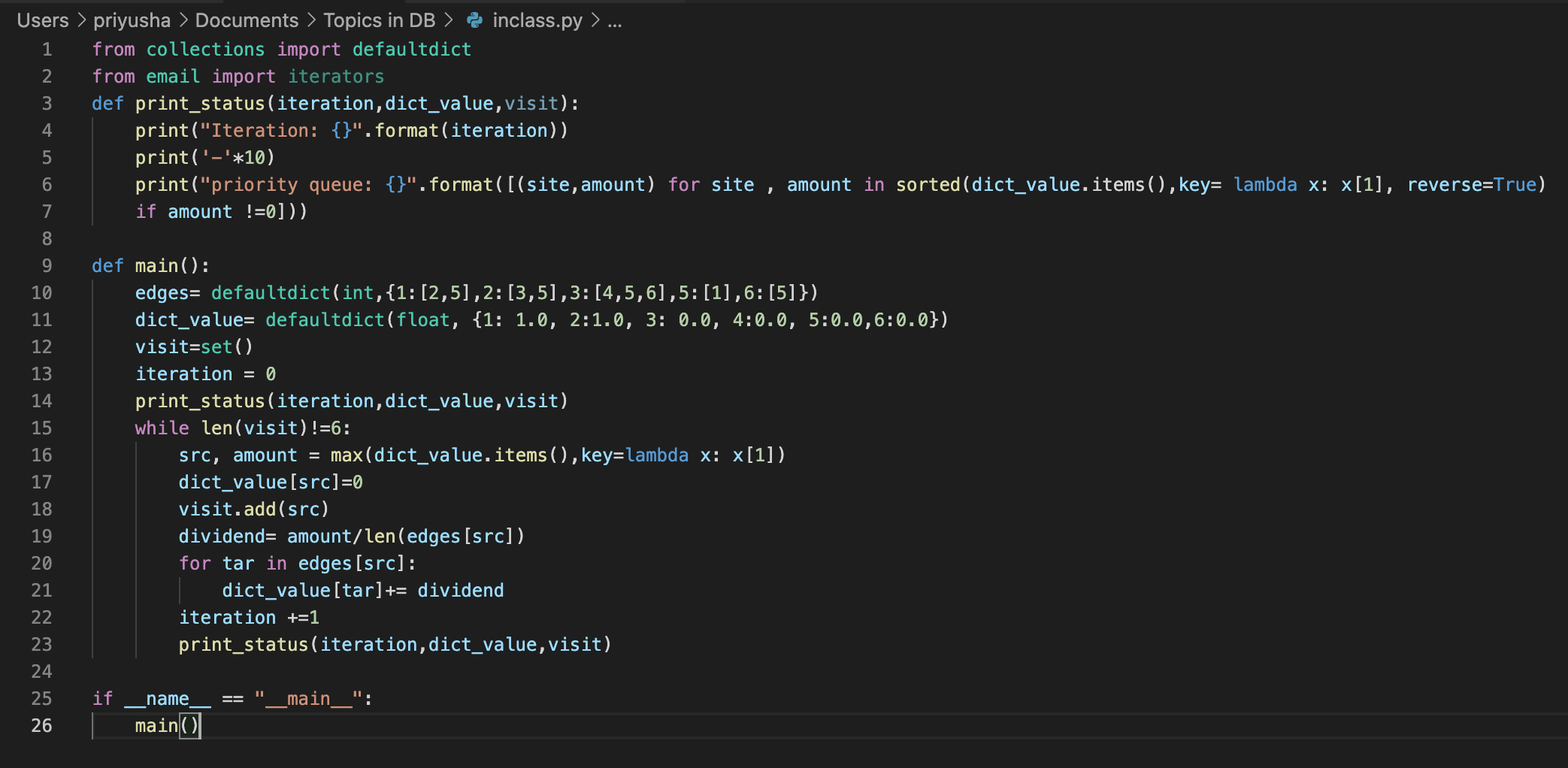Click line number 15 beside the while loop
The width and height of the screenshot is (1568, 768).
point(42,428)
